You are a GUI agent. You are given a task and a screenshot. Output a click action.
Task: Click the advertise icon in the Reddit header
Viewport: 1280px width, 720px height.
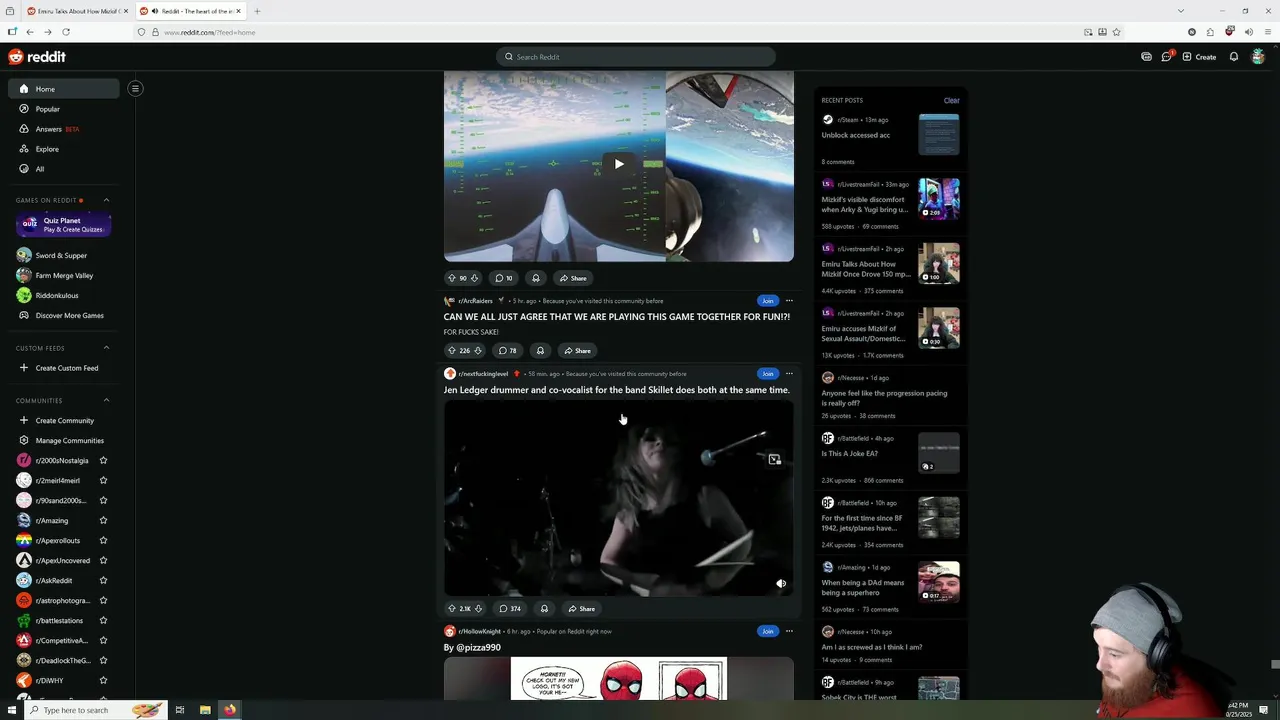1146,57
